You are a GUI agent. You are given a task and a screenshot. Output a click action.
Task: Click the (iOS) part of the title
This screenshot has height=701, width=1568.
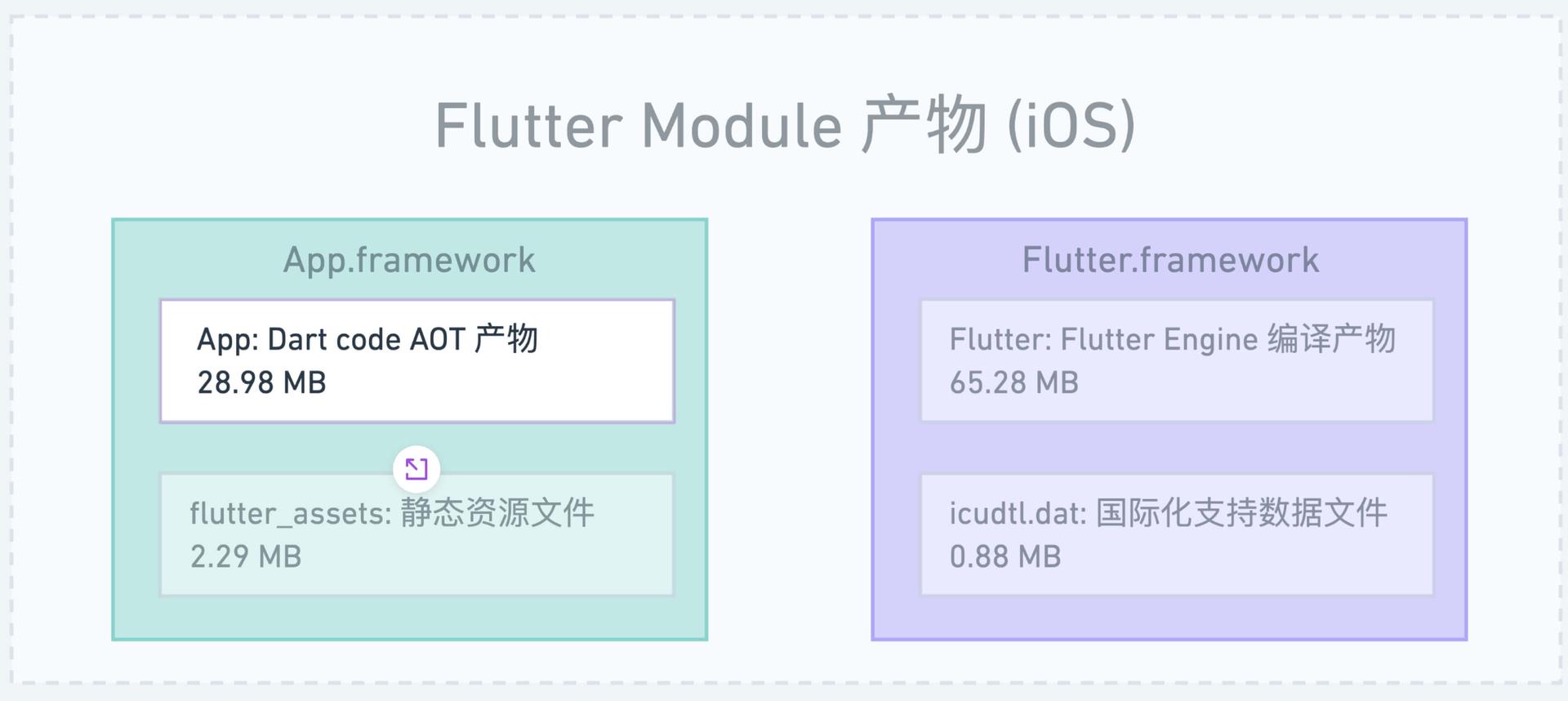pyautogui.click(x=1071, y=125)
